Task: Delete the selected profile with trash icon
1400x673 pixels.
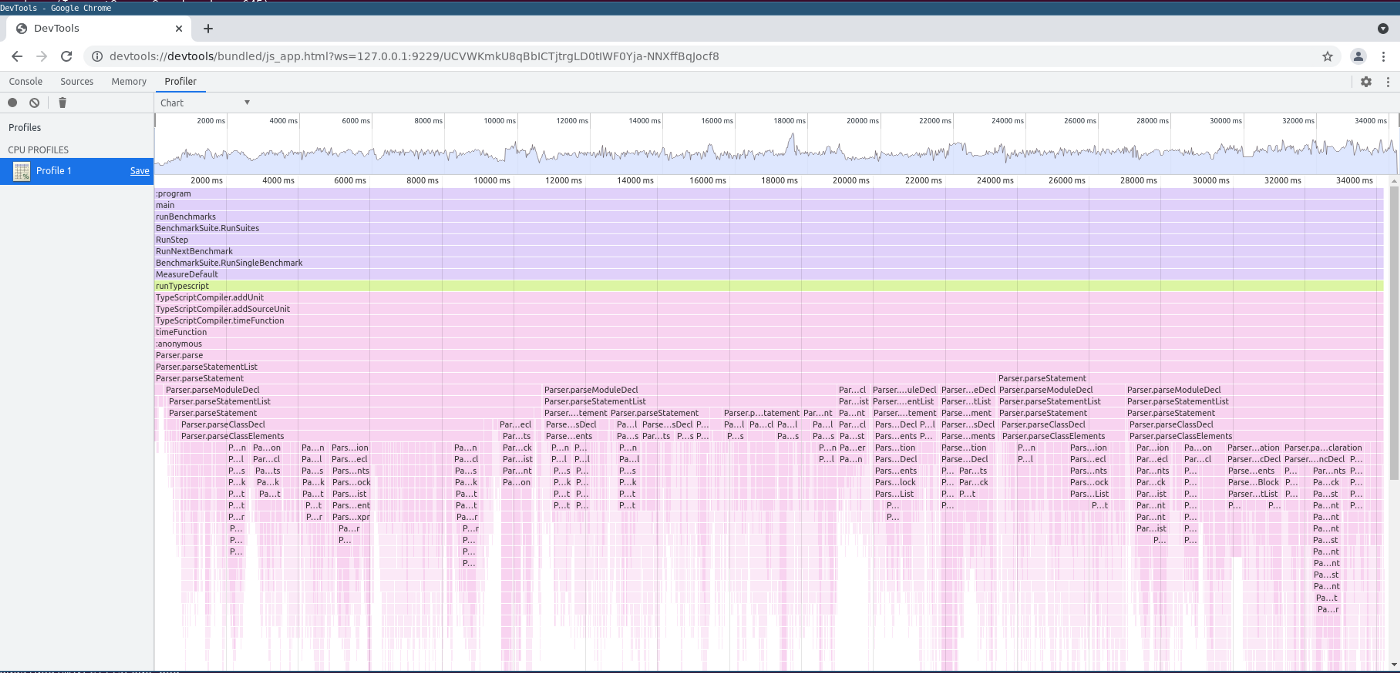Action: point(62,102)
